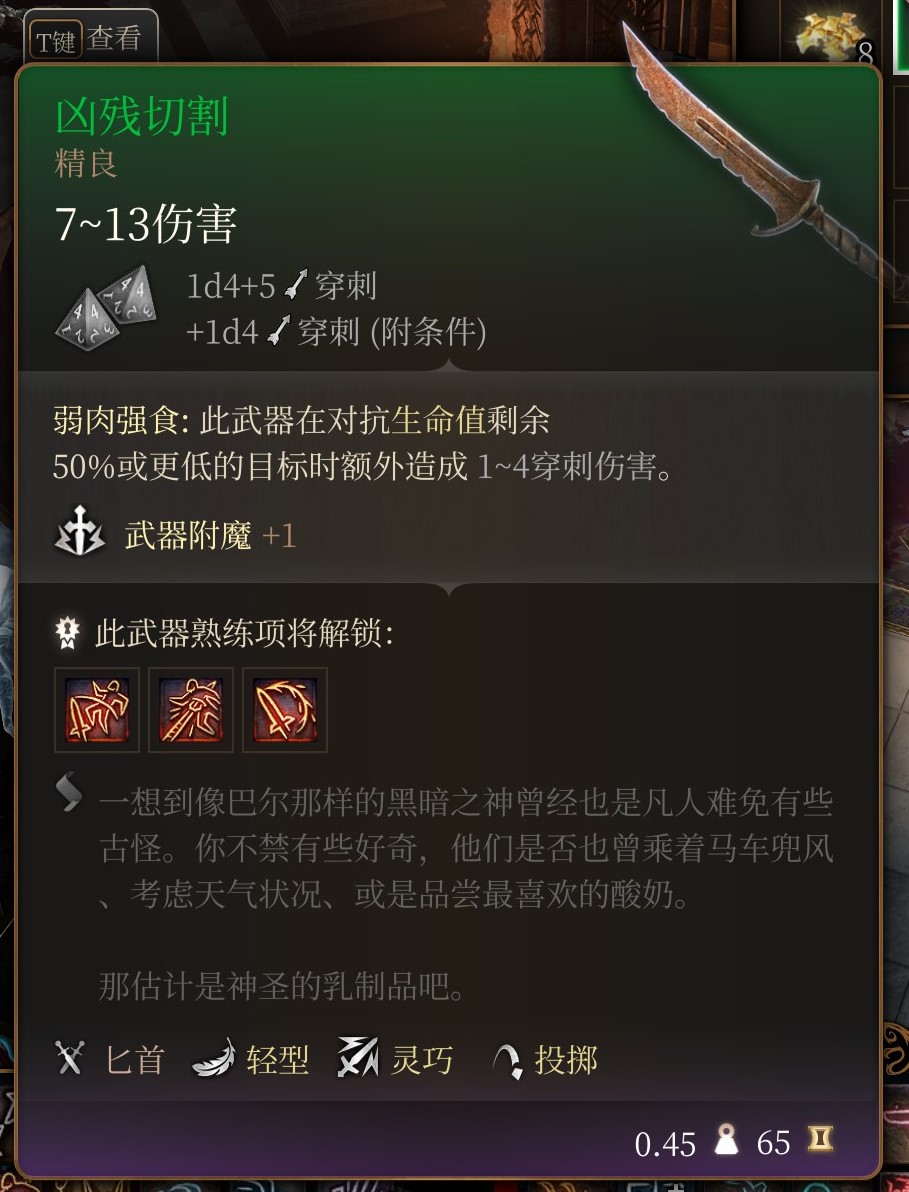Click the lore scroll icon beside description
The height and width of the screenshot is (1192, 909).
[x=69, y=793]
